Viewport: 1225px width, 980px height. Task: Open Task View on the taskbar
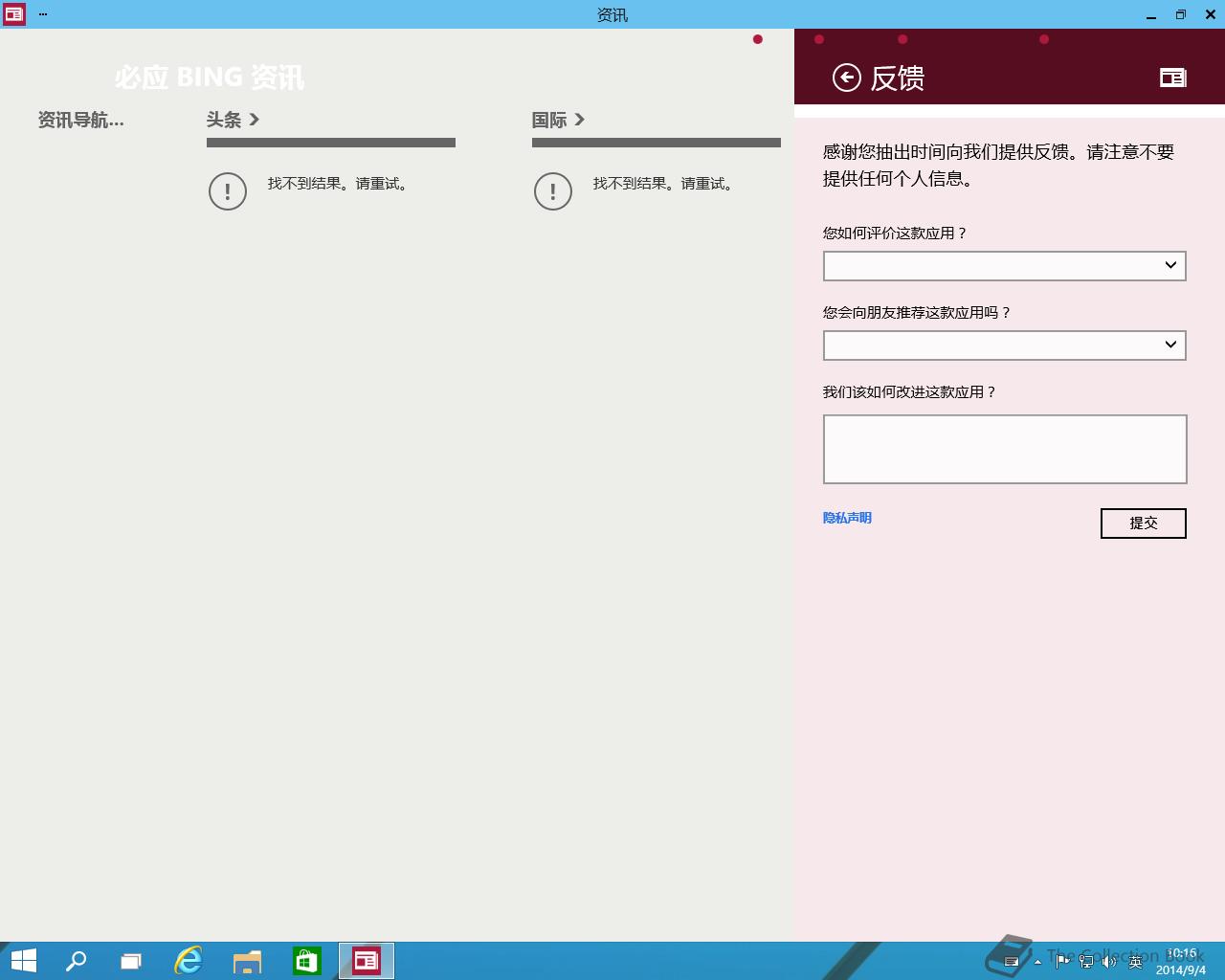tap(131, 961)
